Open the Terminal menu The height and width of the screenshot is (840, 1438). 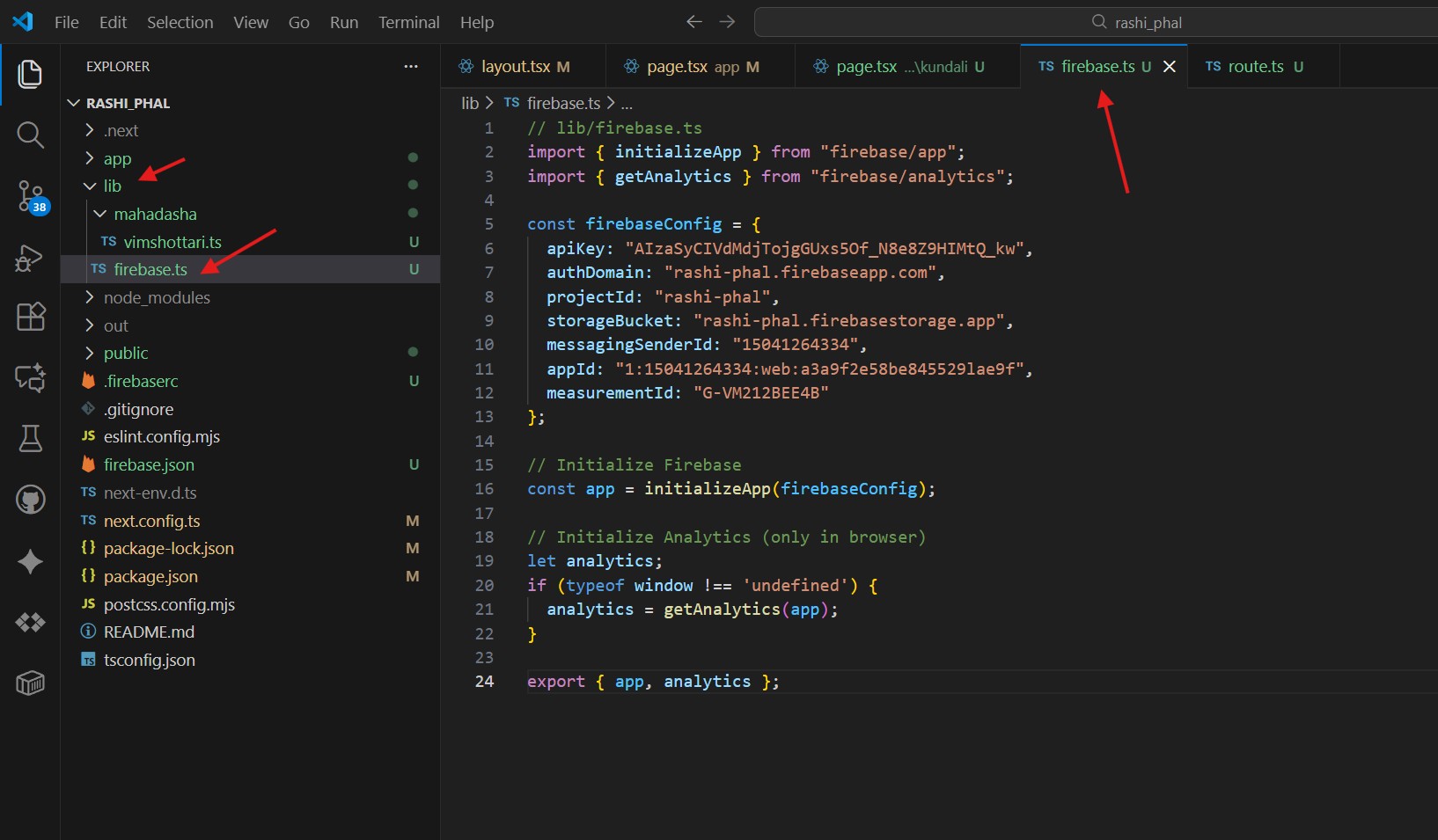tap(408, 22)
